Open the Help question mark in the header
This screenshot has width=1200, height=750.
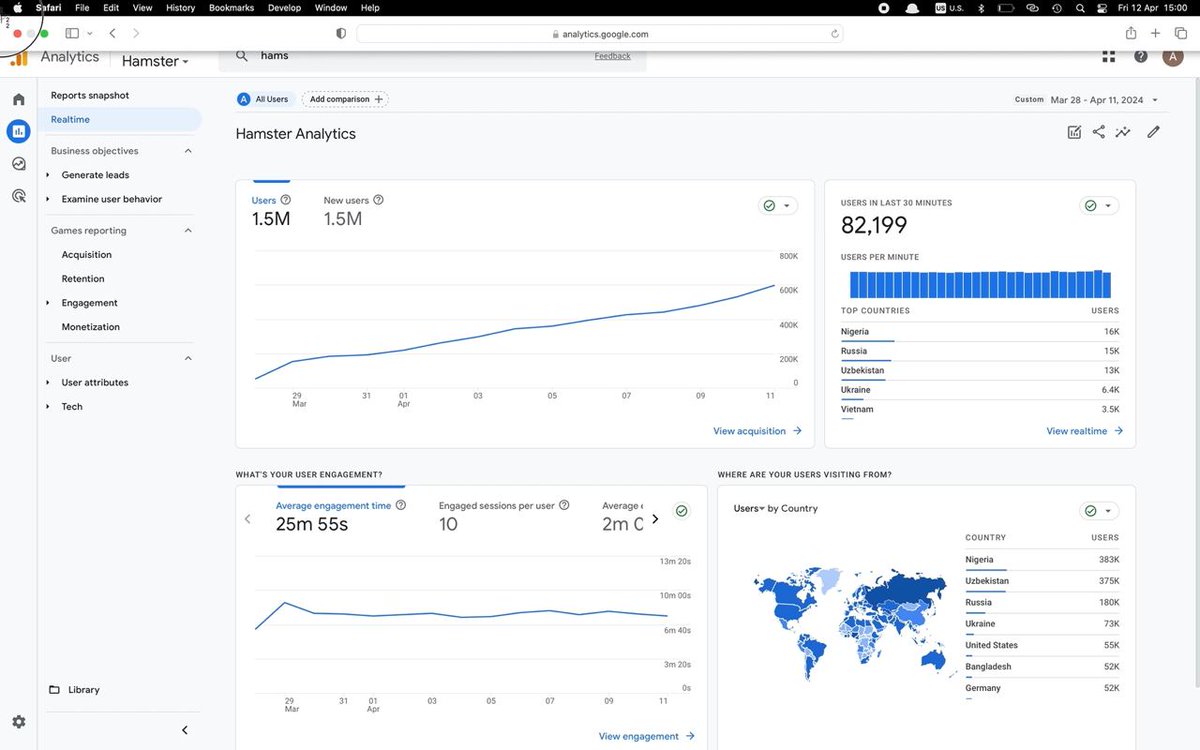(x=1141, y=57)
